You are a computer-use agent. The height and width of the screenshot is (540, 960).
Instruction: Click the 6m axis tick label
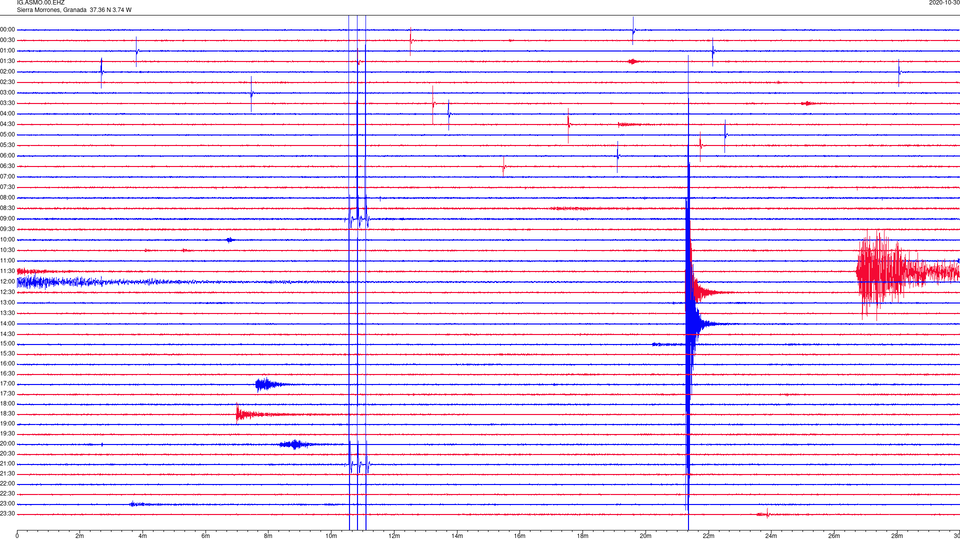(x=206, y=536)
